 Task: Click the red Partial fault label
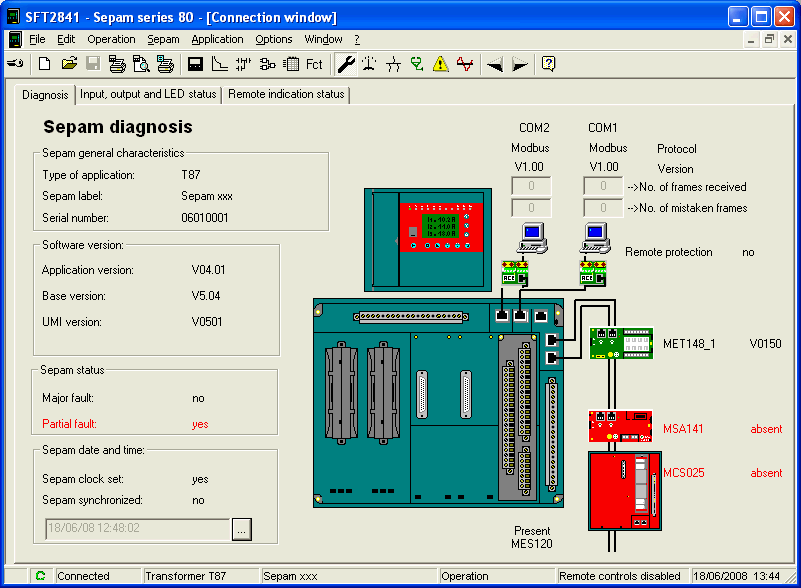[x=69, y=424]
